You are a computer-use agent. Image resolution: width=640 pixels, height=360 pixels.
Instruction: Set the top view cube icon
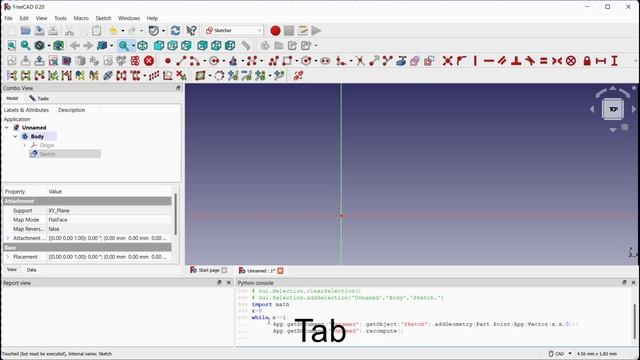(172, 45)
